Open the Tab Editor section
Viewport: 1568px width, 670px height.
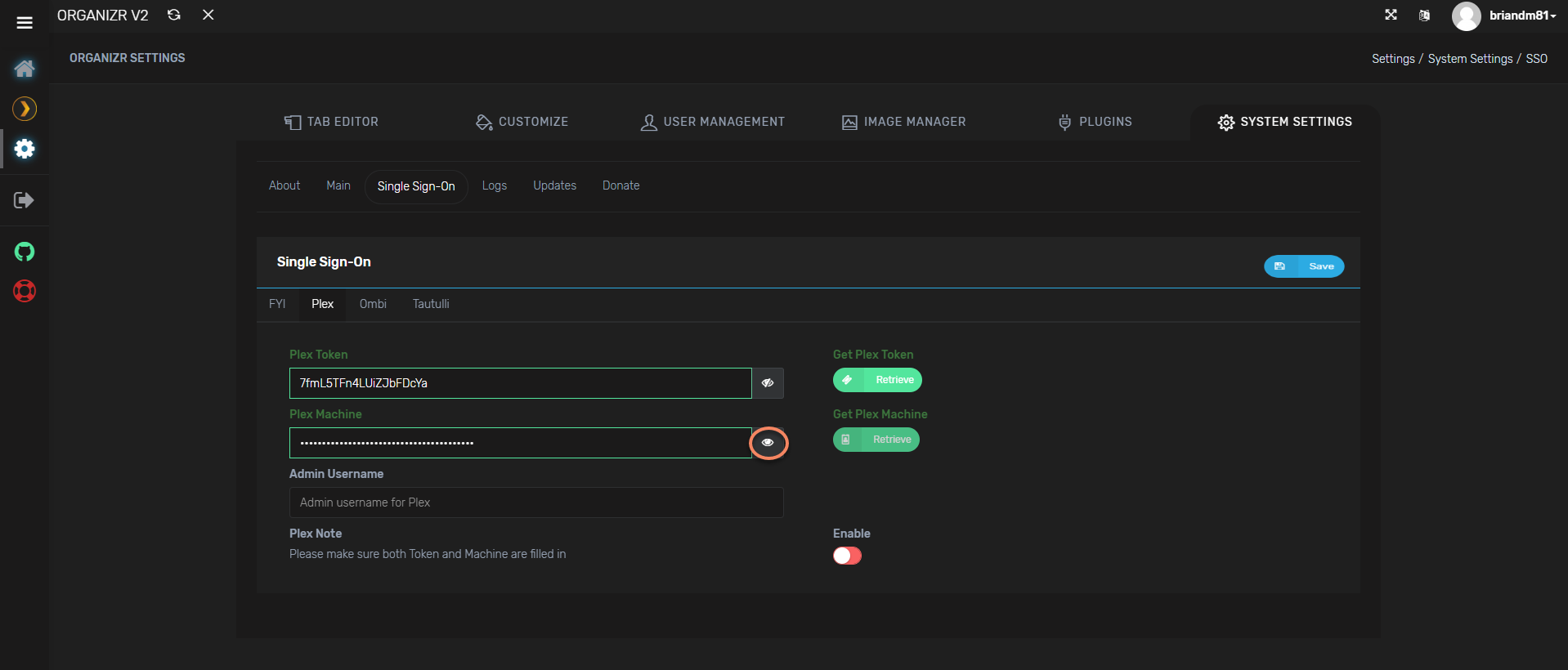331,122
